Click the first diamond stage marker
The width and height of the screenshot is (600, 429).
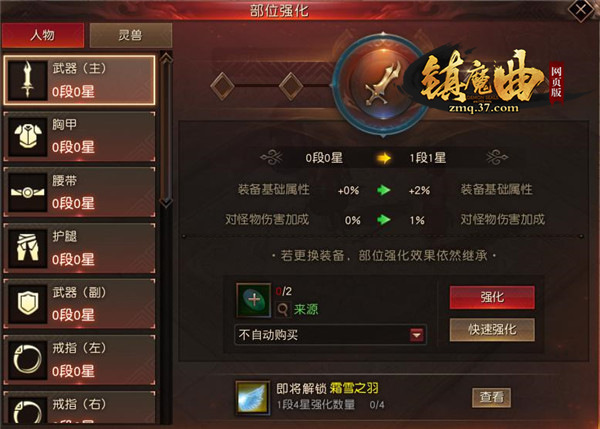[223, 86]
